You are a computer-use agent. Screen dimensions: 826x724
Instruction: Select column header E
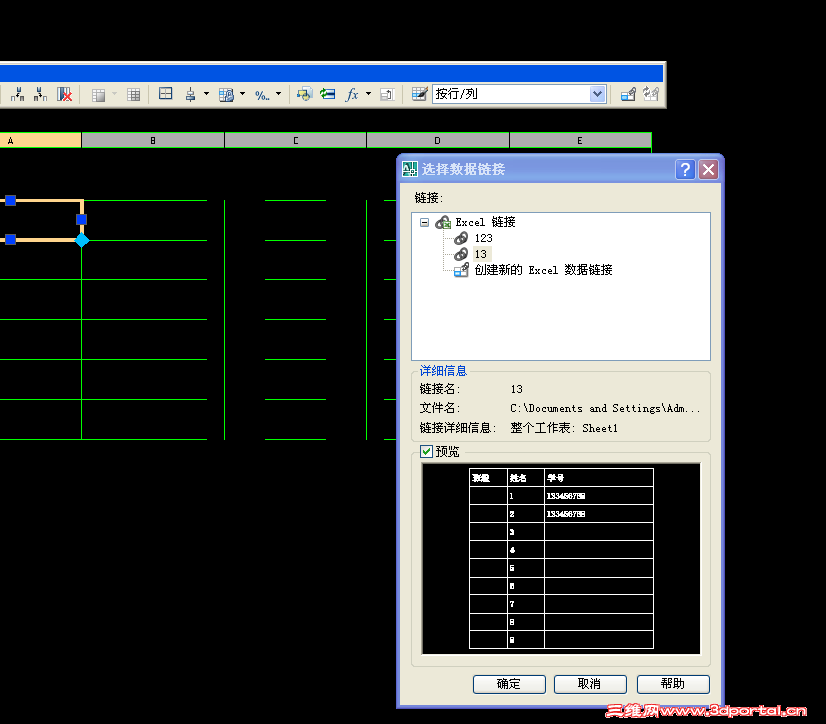coord(581,141)
